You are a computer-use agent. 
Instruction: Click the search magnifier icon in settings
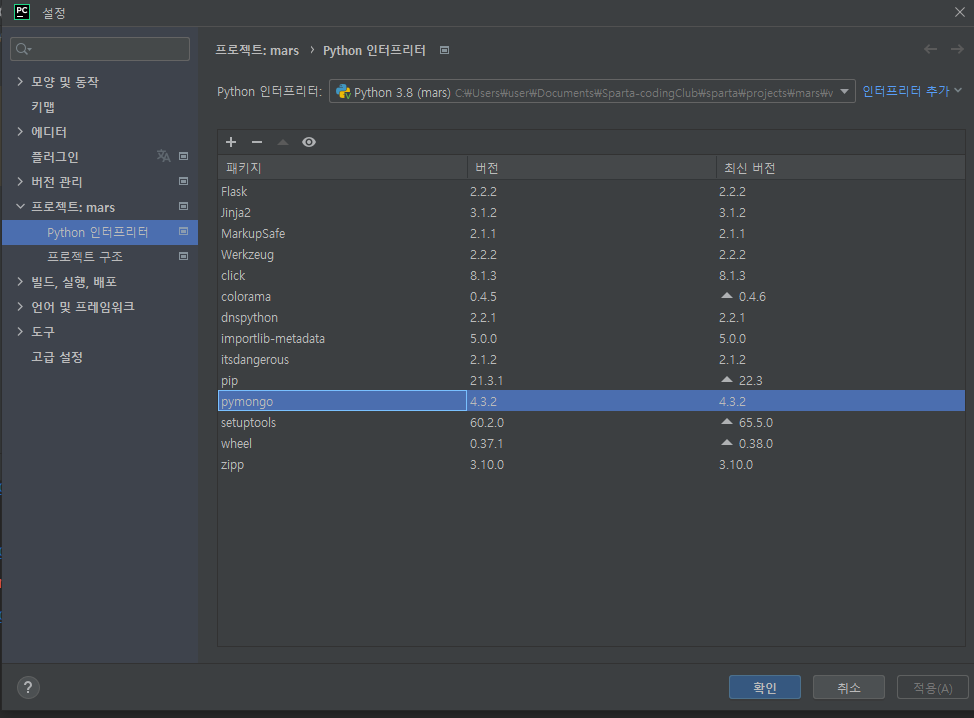tap(23, 49)
